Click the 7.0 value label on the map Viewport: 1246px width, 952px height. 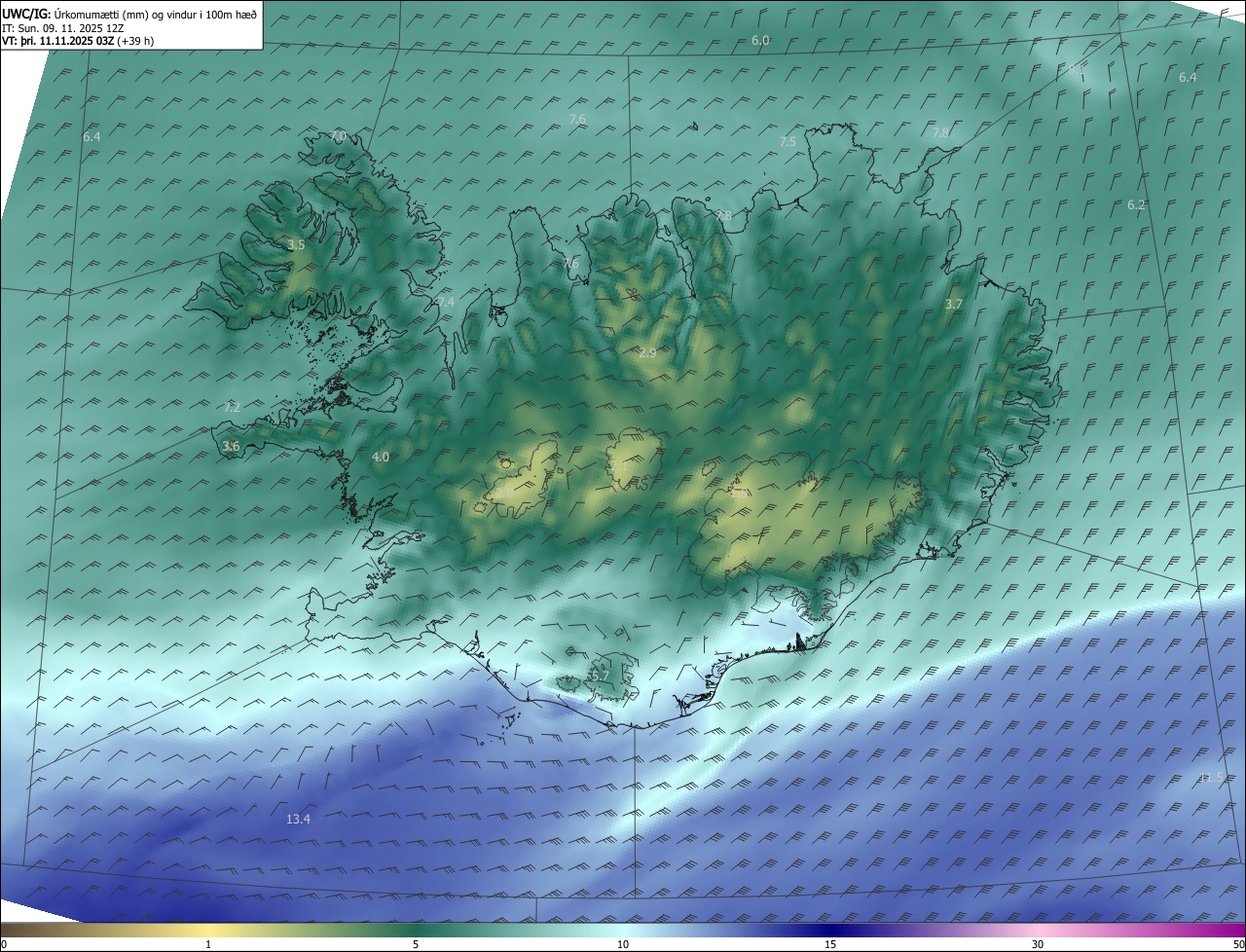point(338,135)
